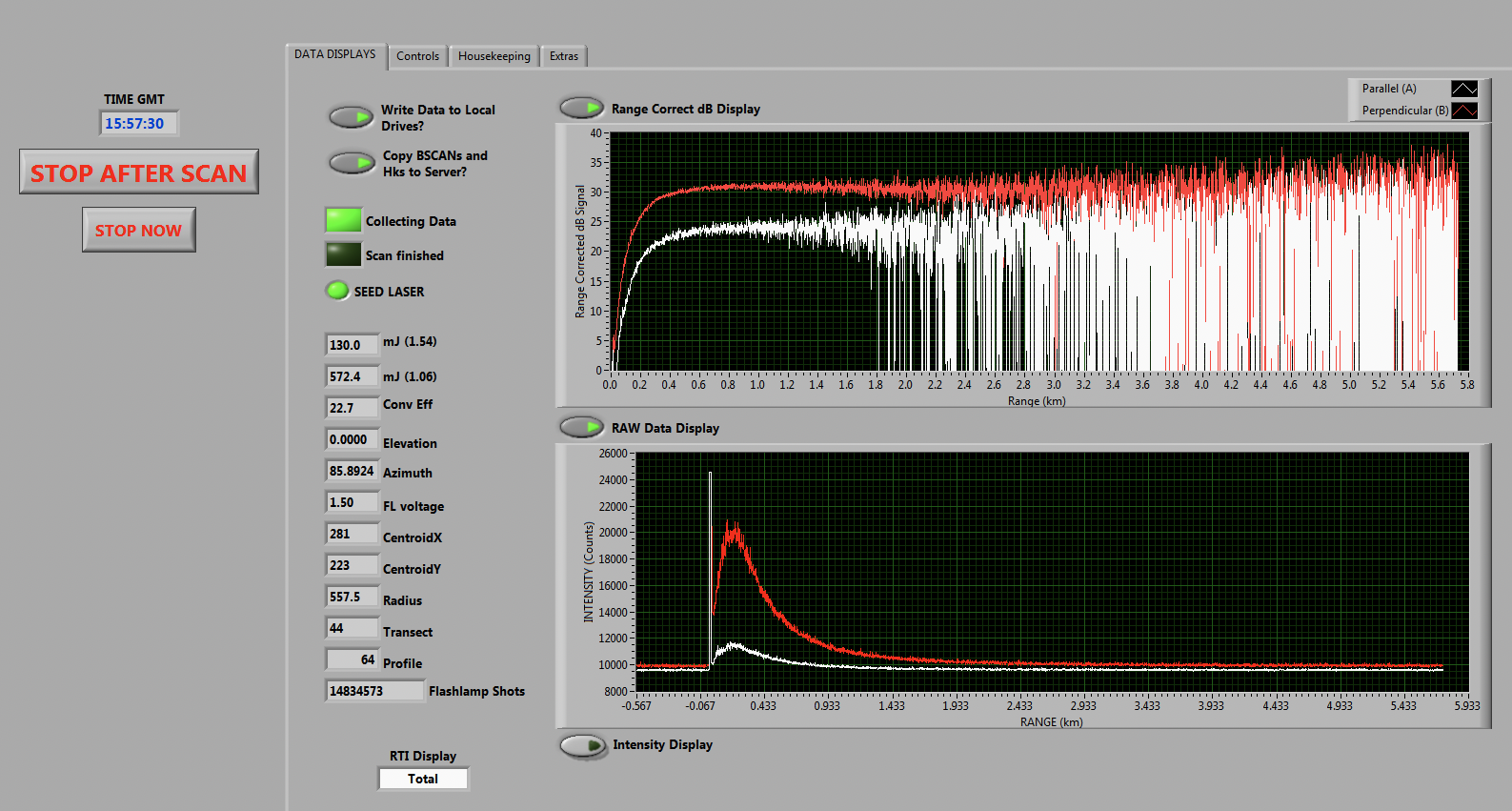Switch to the Housekeeping tab
The height and width of the screenshot is (811, 1512).
494,56
